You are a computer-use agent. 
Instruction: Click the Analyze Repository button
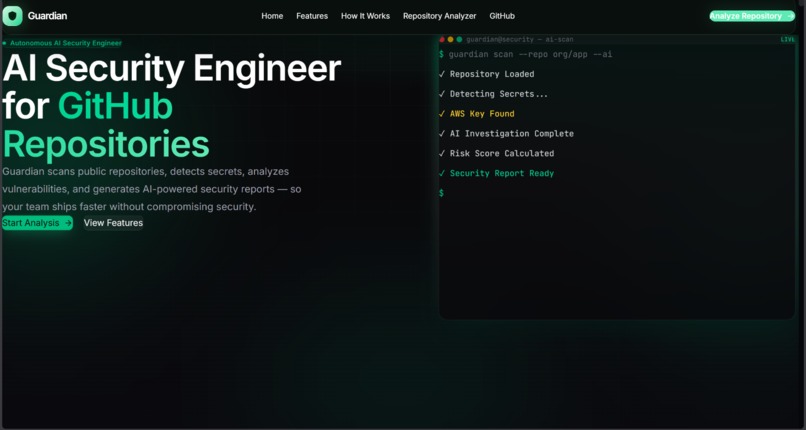click(752, 16)
